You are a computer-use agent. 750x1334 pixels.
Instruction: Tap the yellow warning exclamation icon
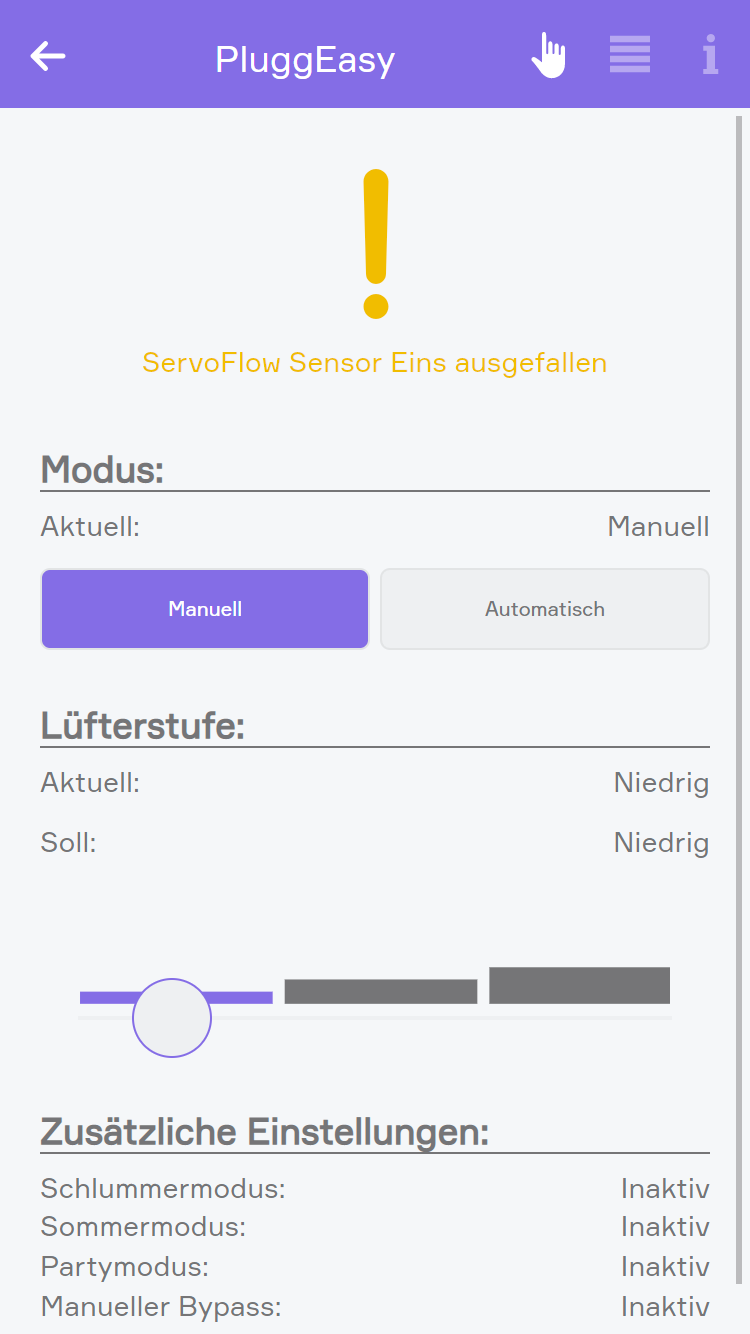tap(375, 244)
